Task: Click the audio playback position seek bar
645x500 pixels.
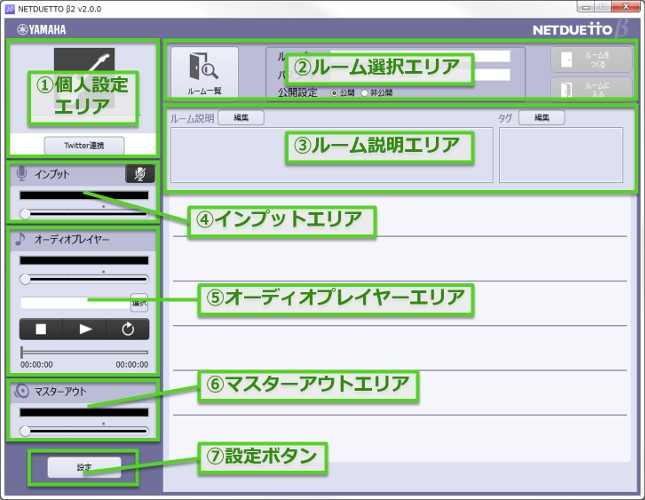Action: click(84, 352)
